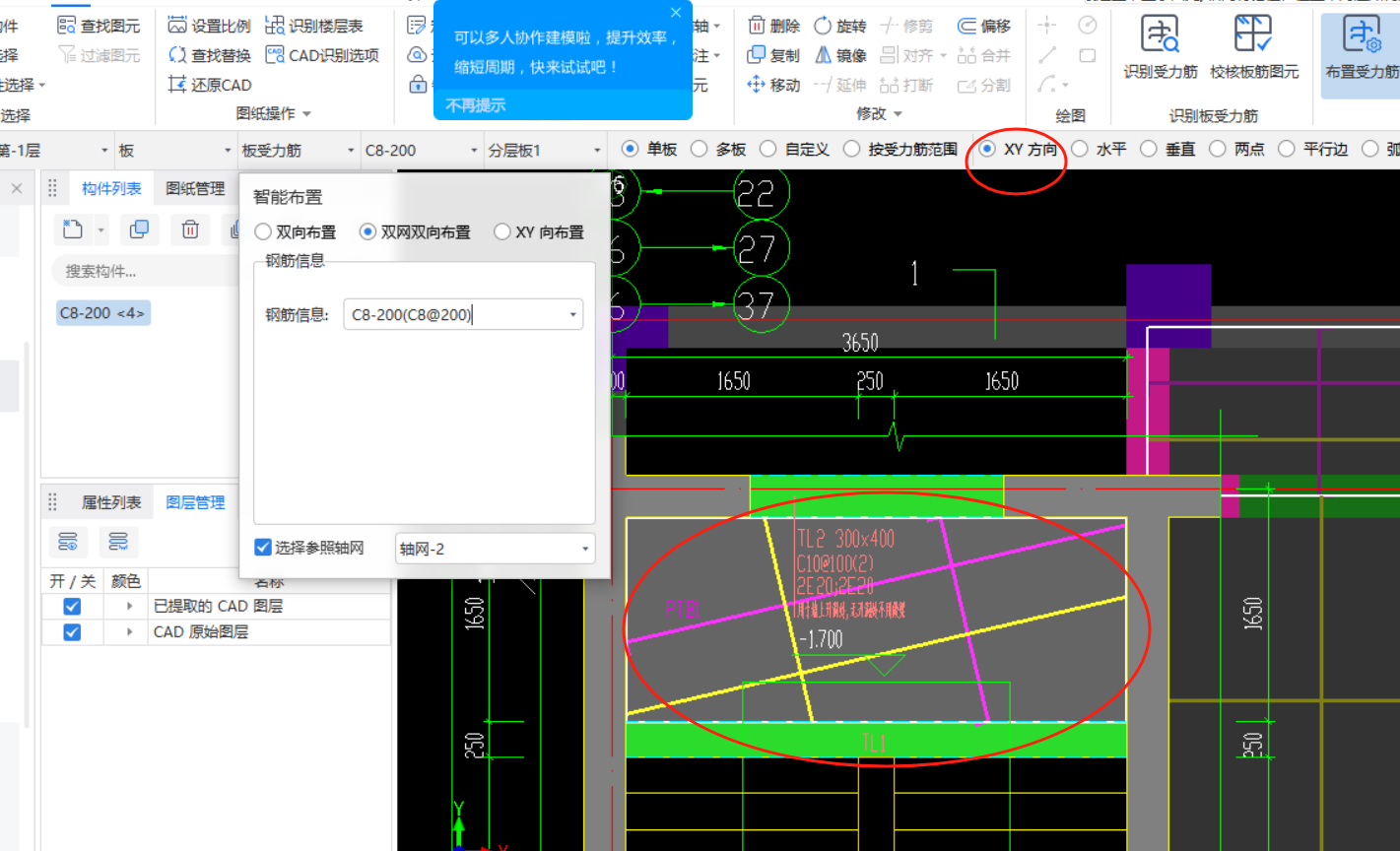Click the 搜索构件 search field
Viewport: 1400px width, 851px height.
pos(143,271)
